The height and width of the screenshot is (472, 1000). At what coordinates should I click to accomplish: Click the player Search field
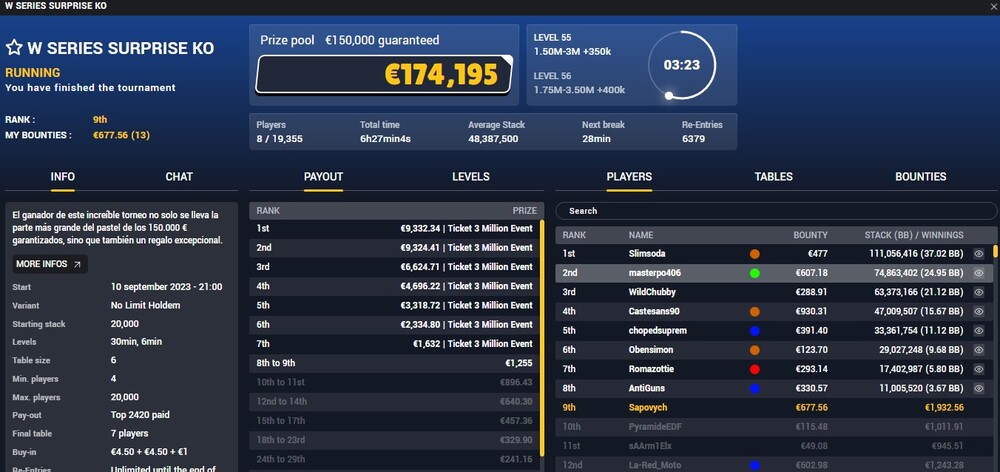point(776,210)
